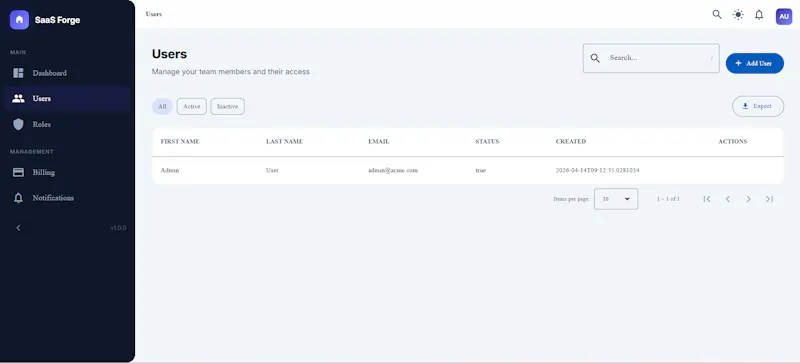Image resolution: width=800 pixels, height=363 pixels.
Task: Sort by Created column header
Action: pos(571,141)
